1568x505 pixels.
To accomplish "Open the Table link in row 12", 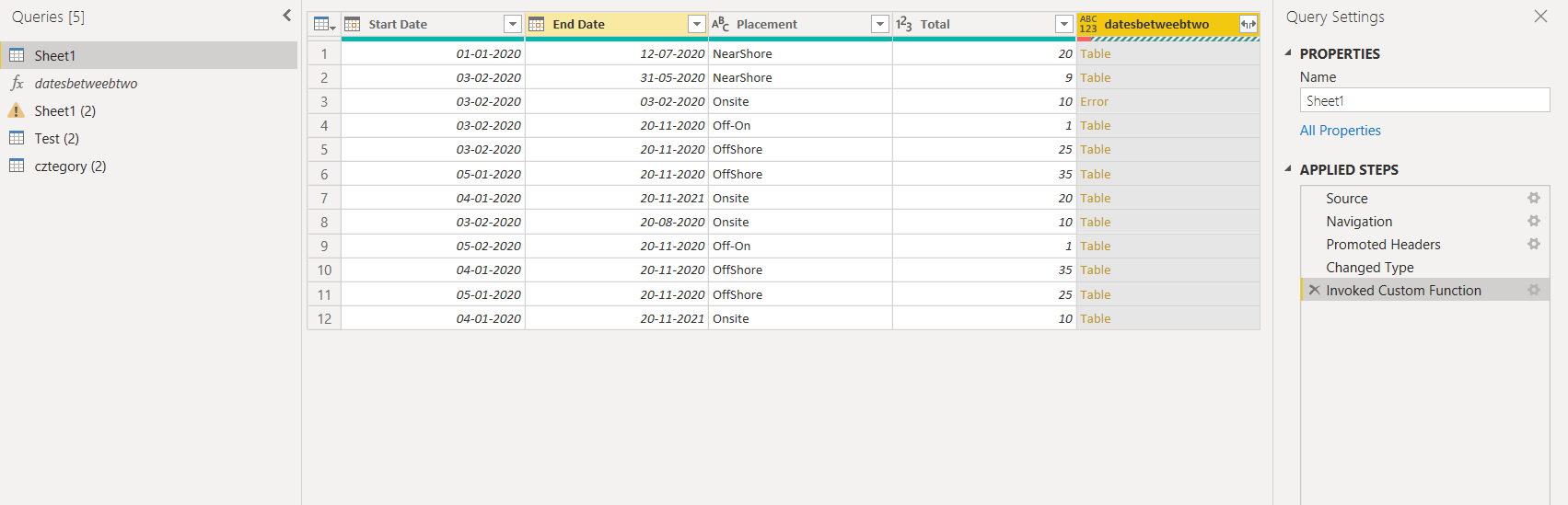I will point(1096,318).
